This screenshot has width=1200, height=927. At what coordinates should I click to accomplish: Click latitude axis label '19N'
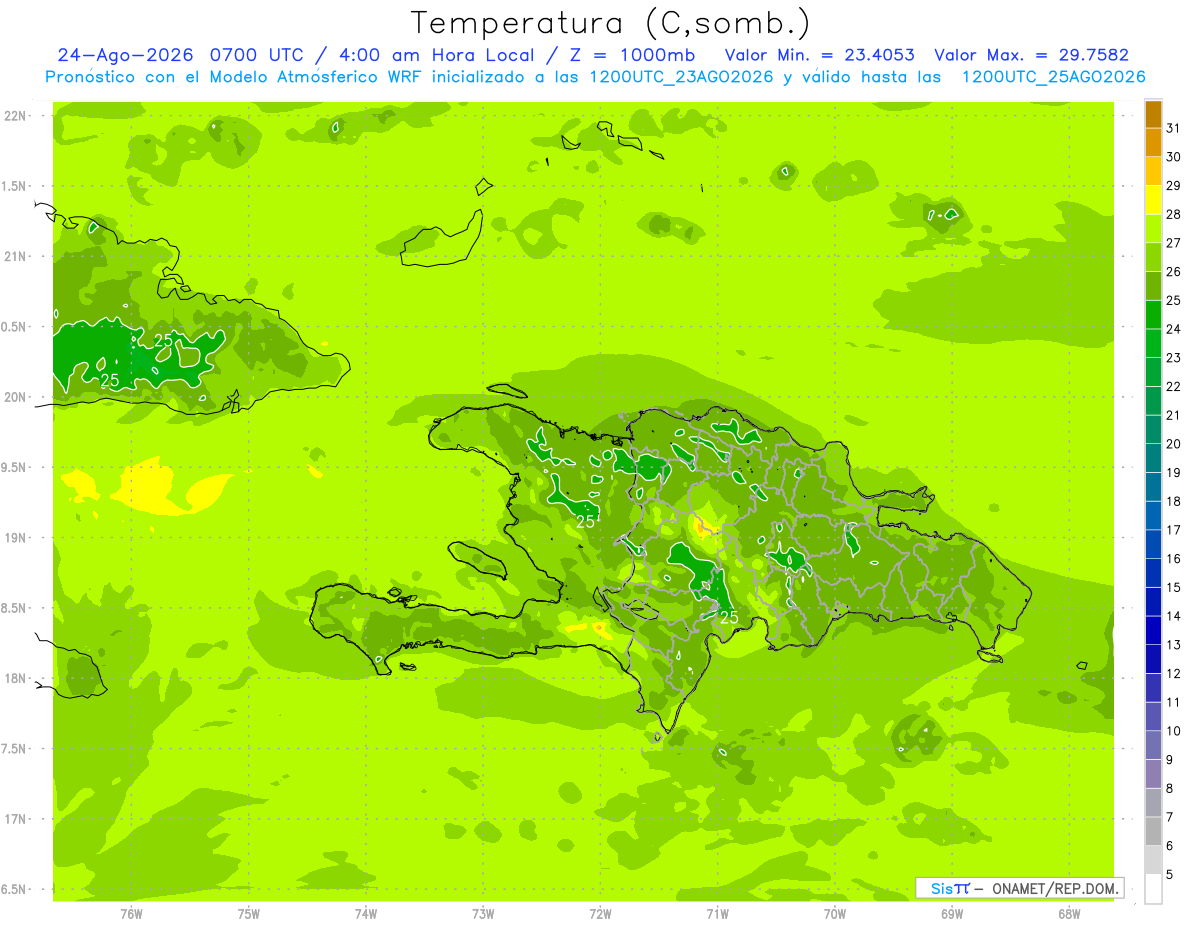17,538
